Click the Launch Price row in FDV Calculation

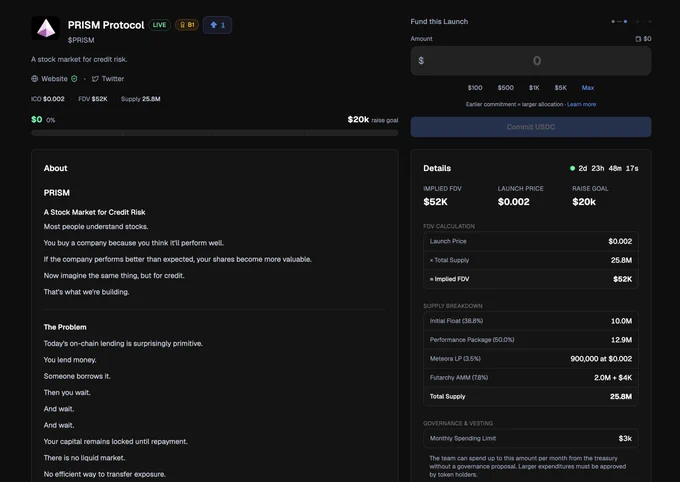click(x=530, y=241)
